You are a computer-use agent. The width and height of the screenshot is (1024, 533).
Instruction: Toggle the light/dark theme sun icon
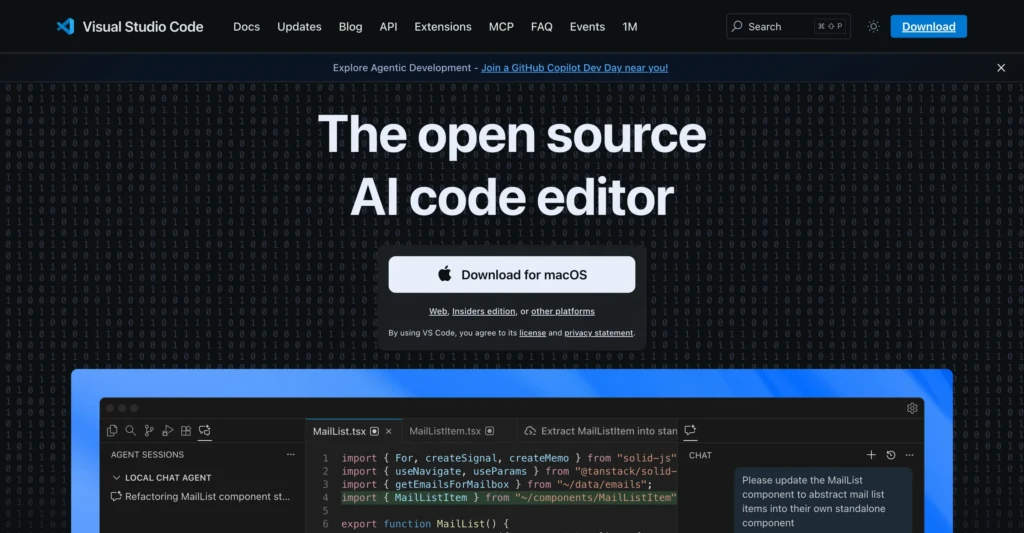coord(873,27)
